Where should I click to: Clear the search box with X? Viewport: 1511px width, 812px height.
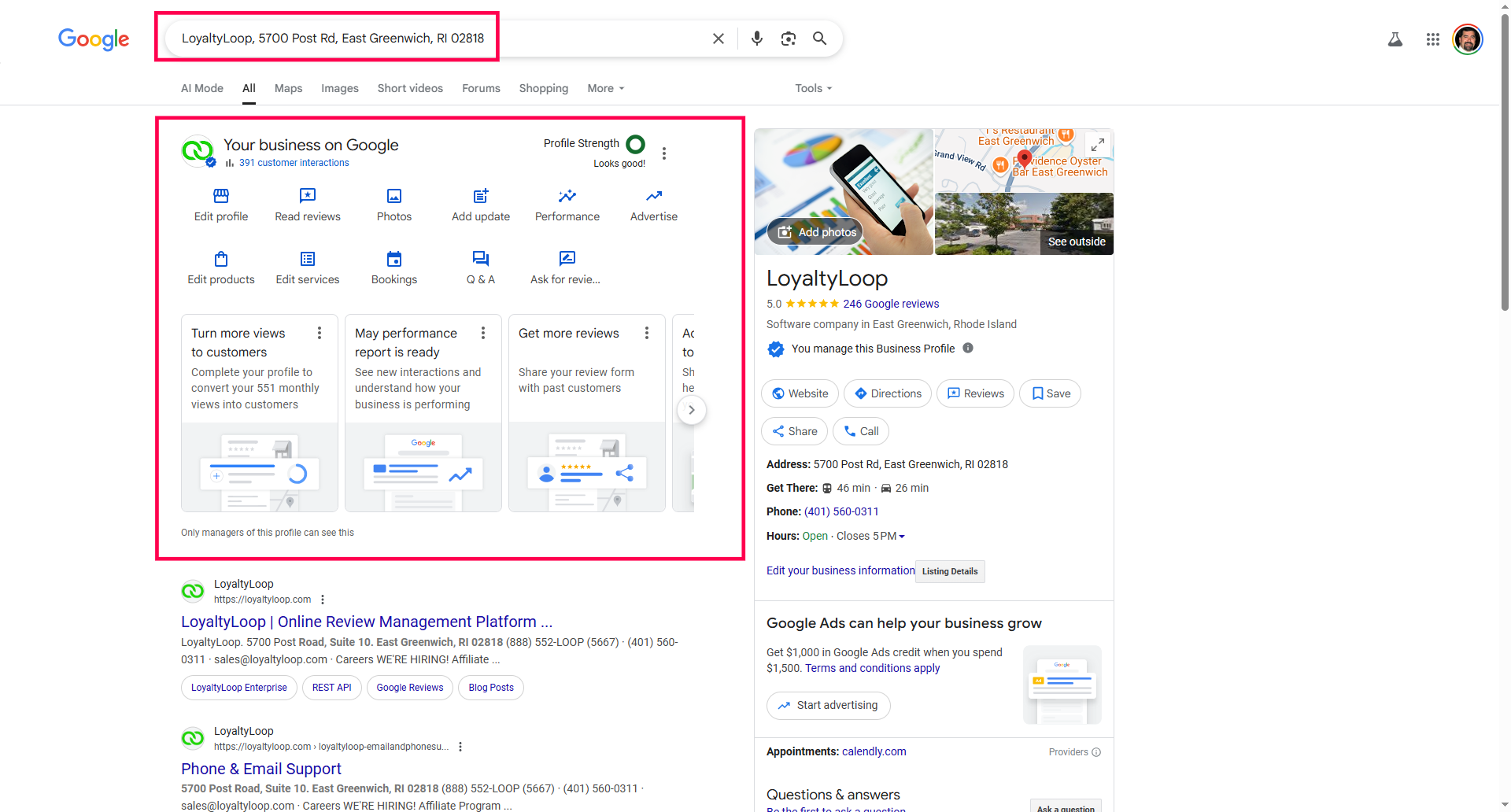click(719, 39)
